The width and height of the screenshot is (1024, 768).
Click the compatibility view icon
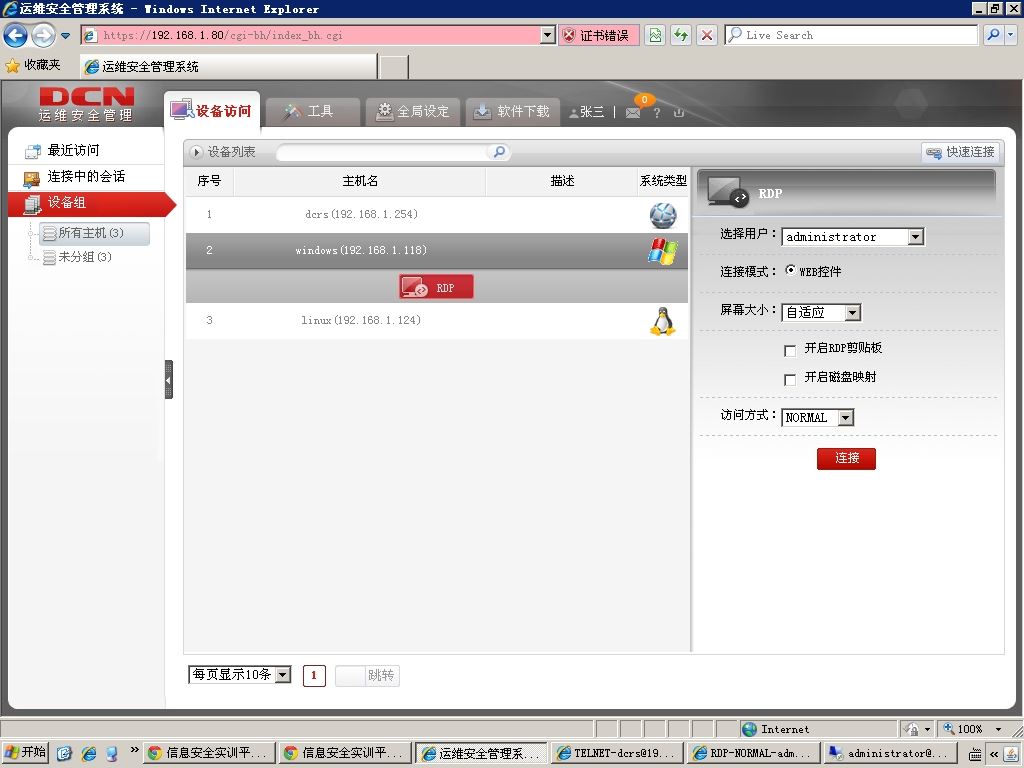655,35
